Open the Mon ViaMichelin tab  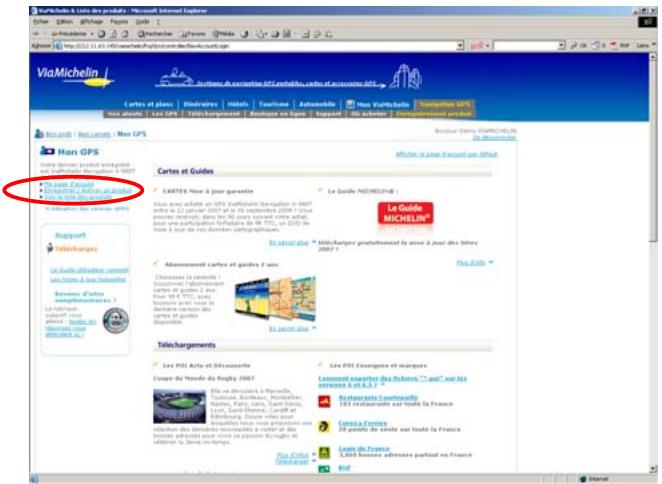pos(378,104)
